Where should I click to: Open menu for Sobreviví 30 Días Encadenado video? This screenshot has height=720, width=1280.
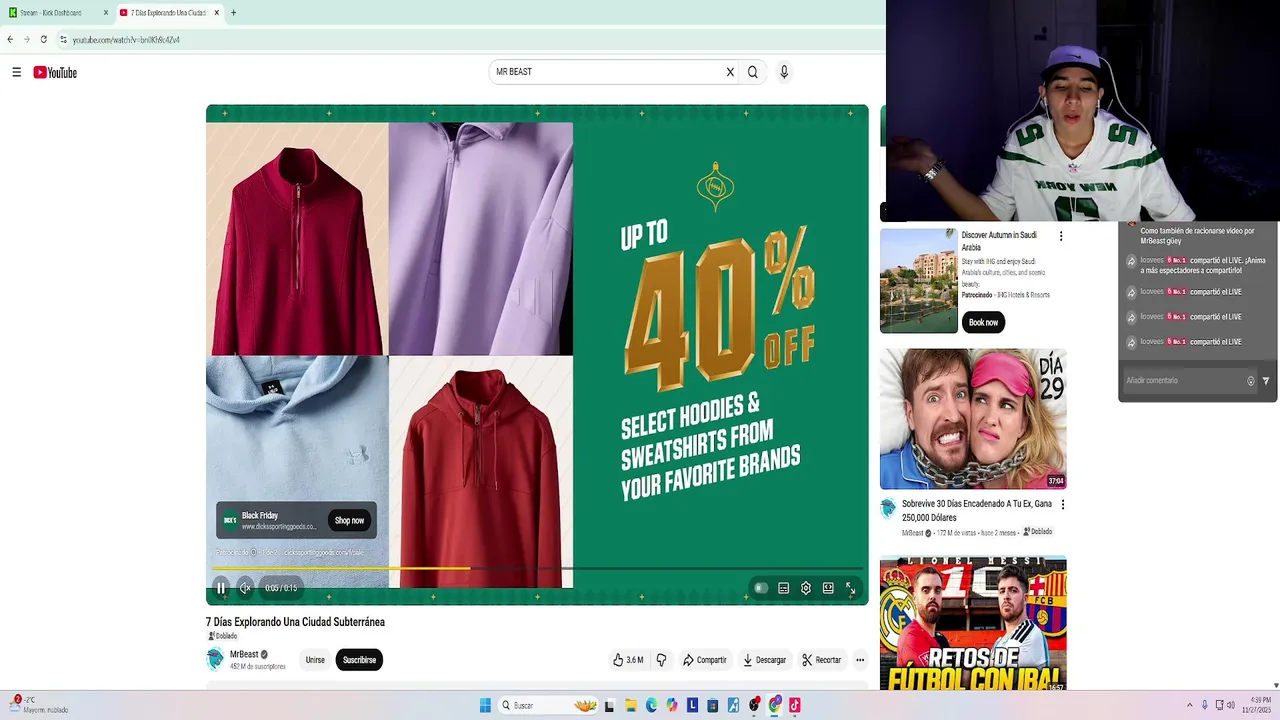(x=1063, y=505)
